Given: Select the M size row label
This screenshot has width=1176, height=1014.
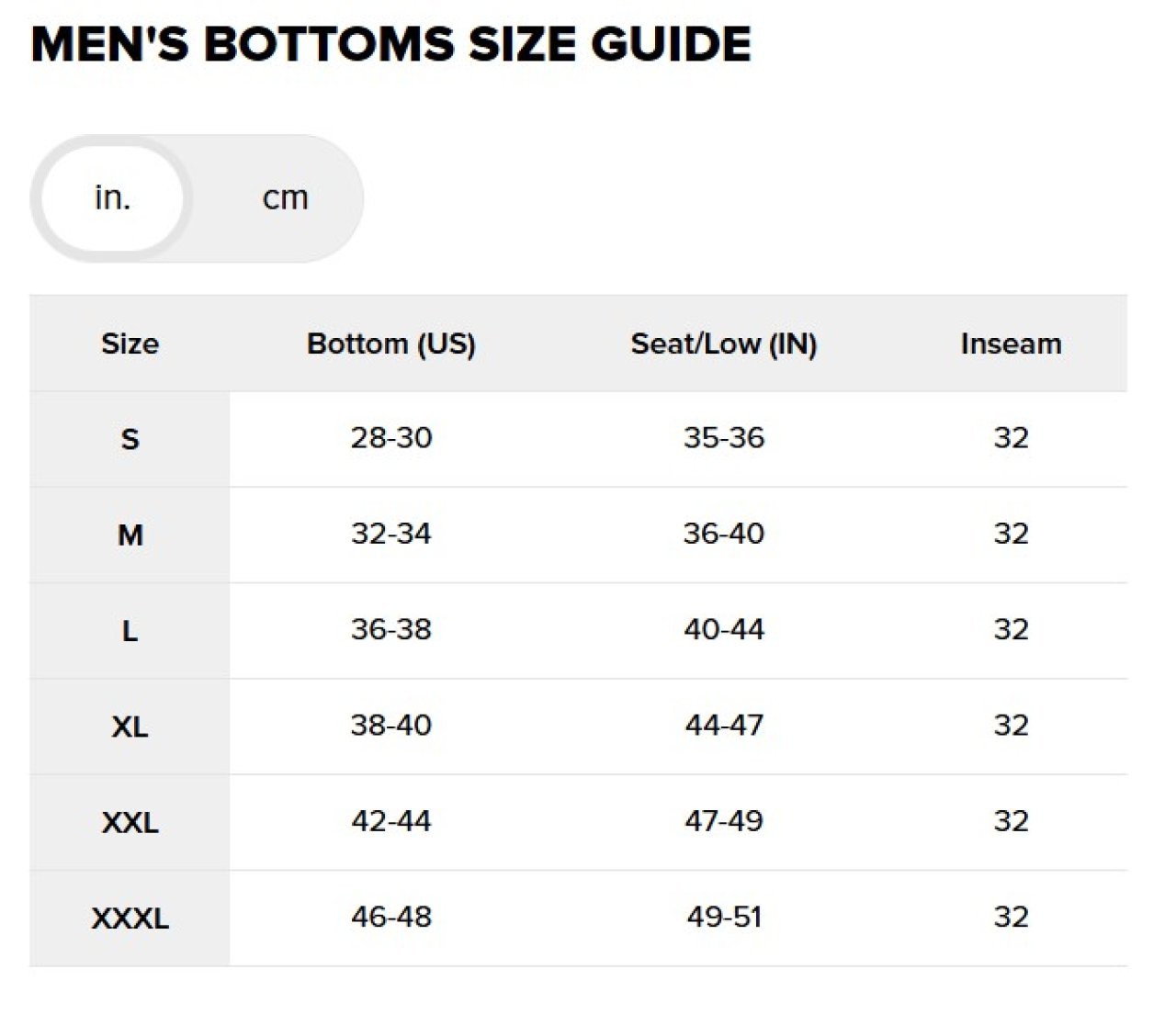Looking at the screenshot, I should [130, 535].
